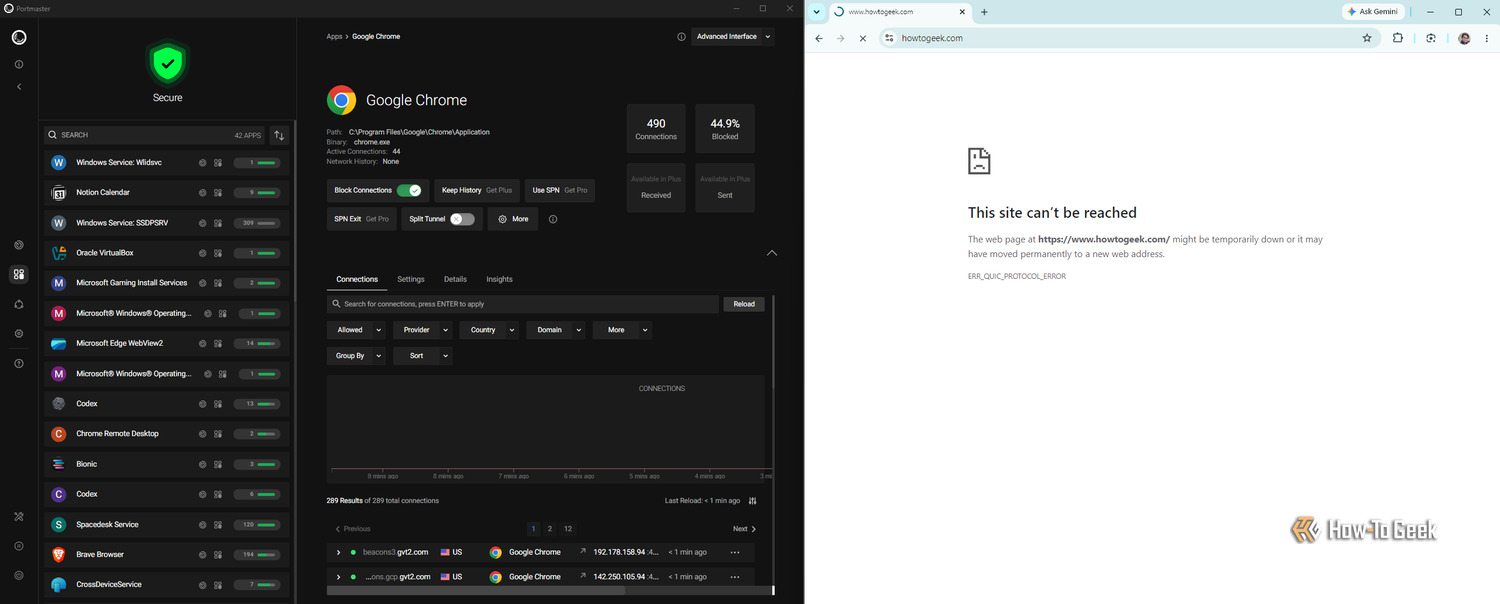
Task: Open the apps grid view in sidebar
Action: click(19, 274)
